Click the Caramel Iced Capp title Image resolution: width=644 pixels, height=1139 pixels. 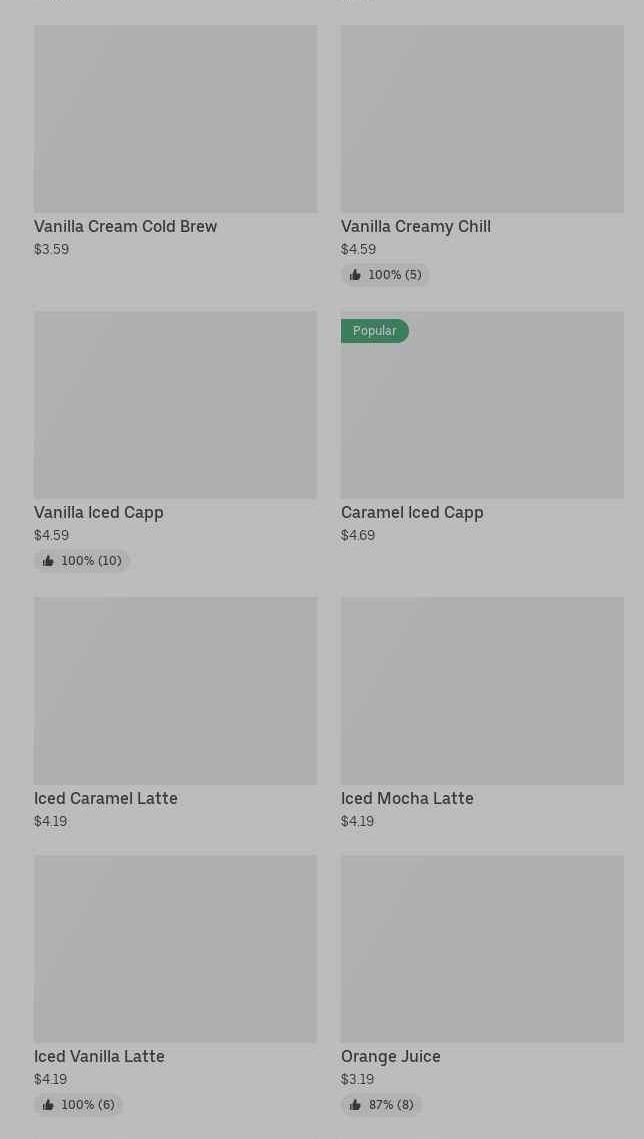pos(412,513)
